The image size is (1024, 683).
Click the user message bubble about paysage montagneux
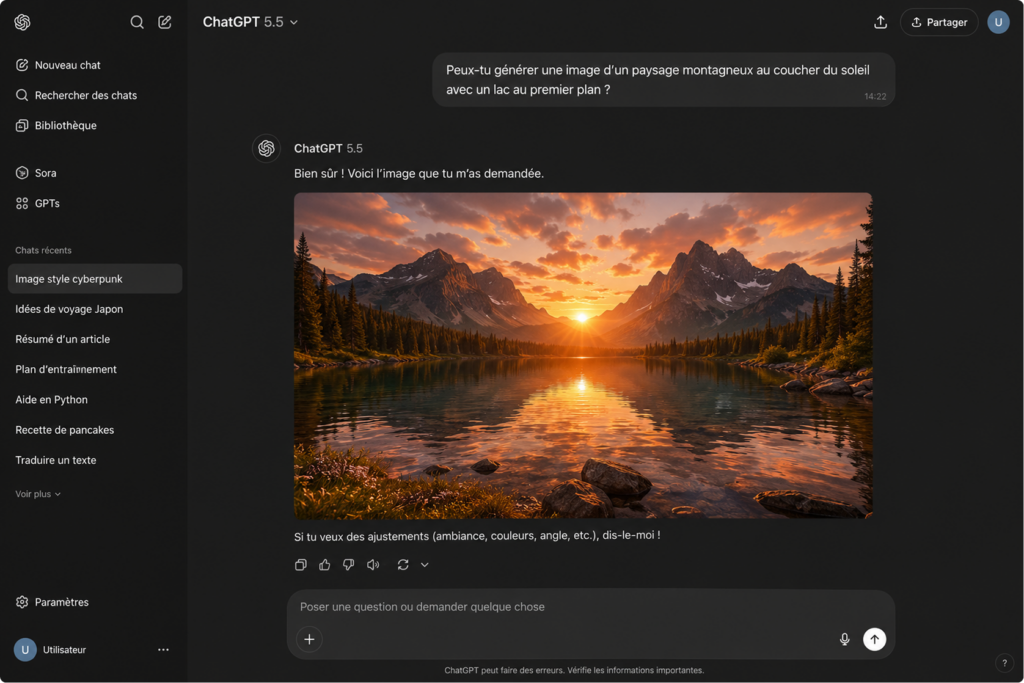click(664, 80)
